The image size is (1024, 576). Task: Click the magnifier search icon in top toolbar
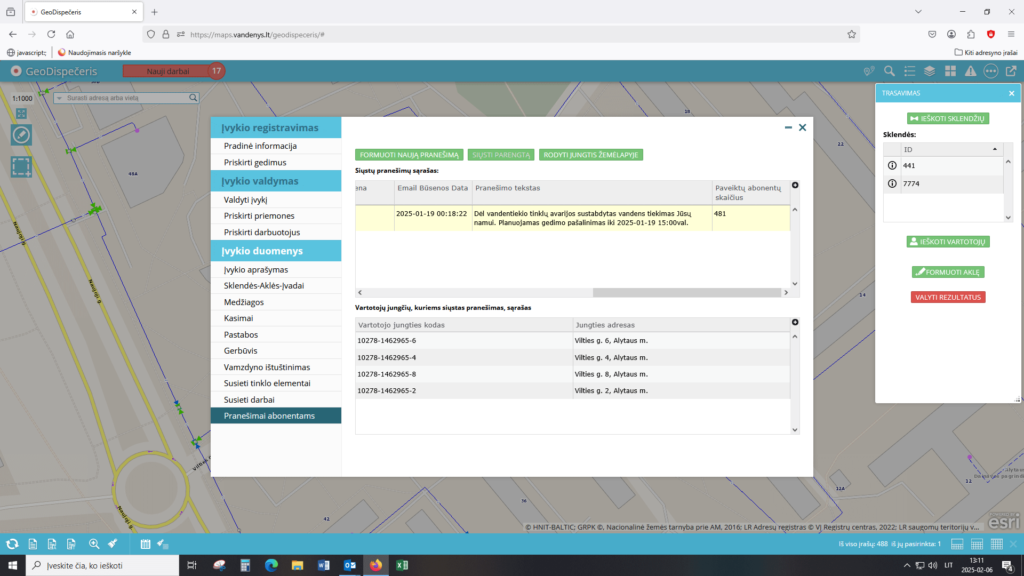click(888, 71)
